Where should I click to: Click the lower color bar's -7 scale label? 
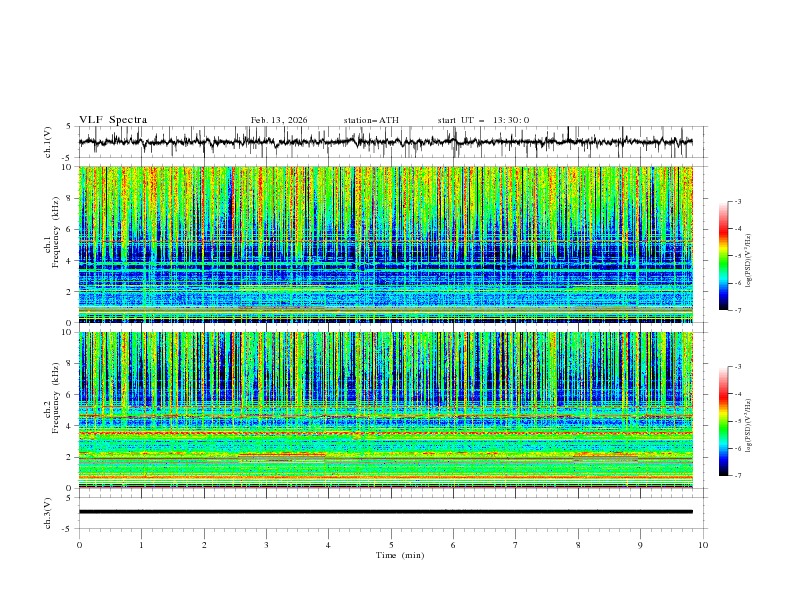coord(738,476)
